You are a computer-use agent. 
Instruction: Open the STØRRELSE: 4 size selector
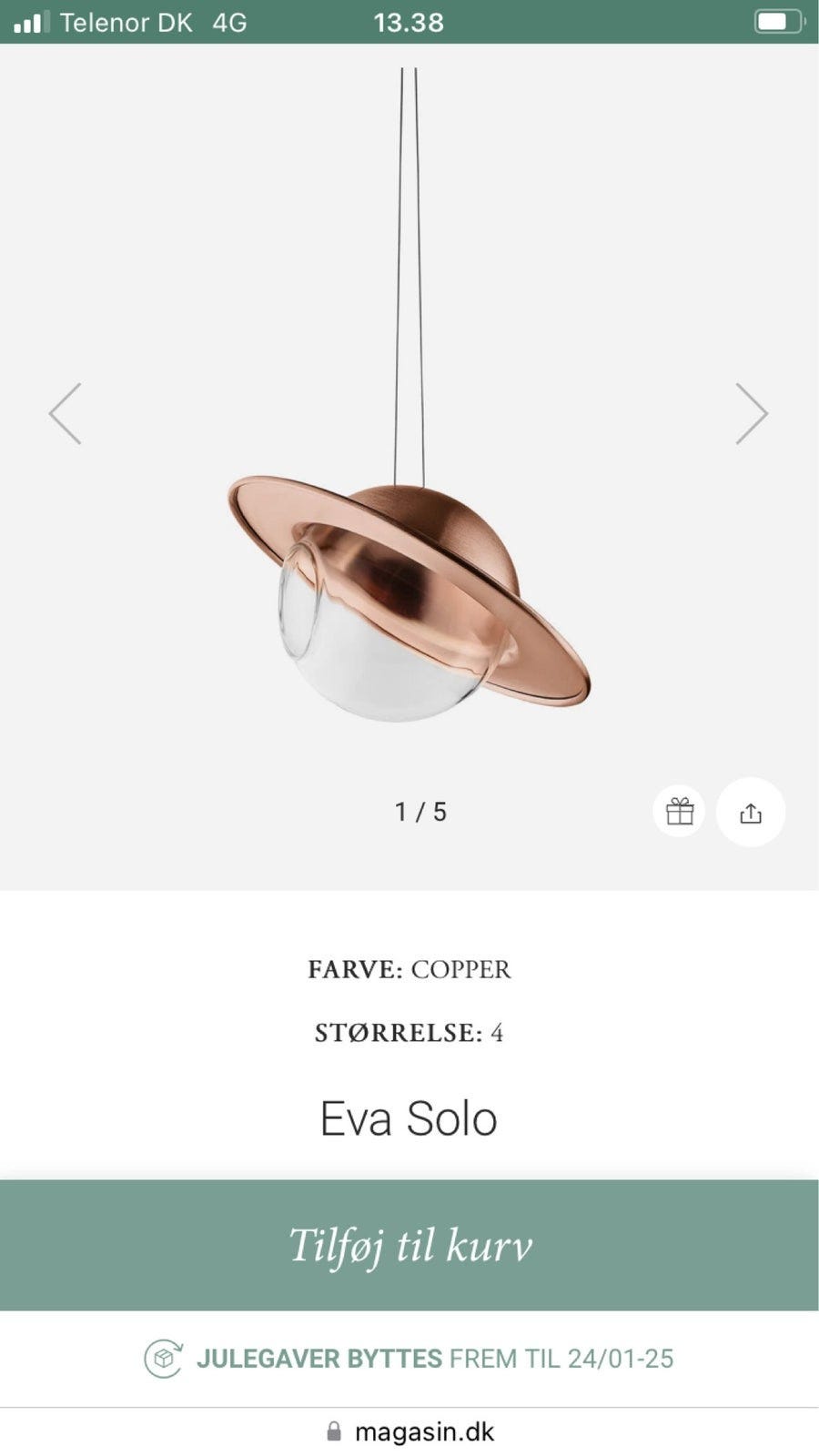409,1033
